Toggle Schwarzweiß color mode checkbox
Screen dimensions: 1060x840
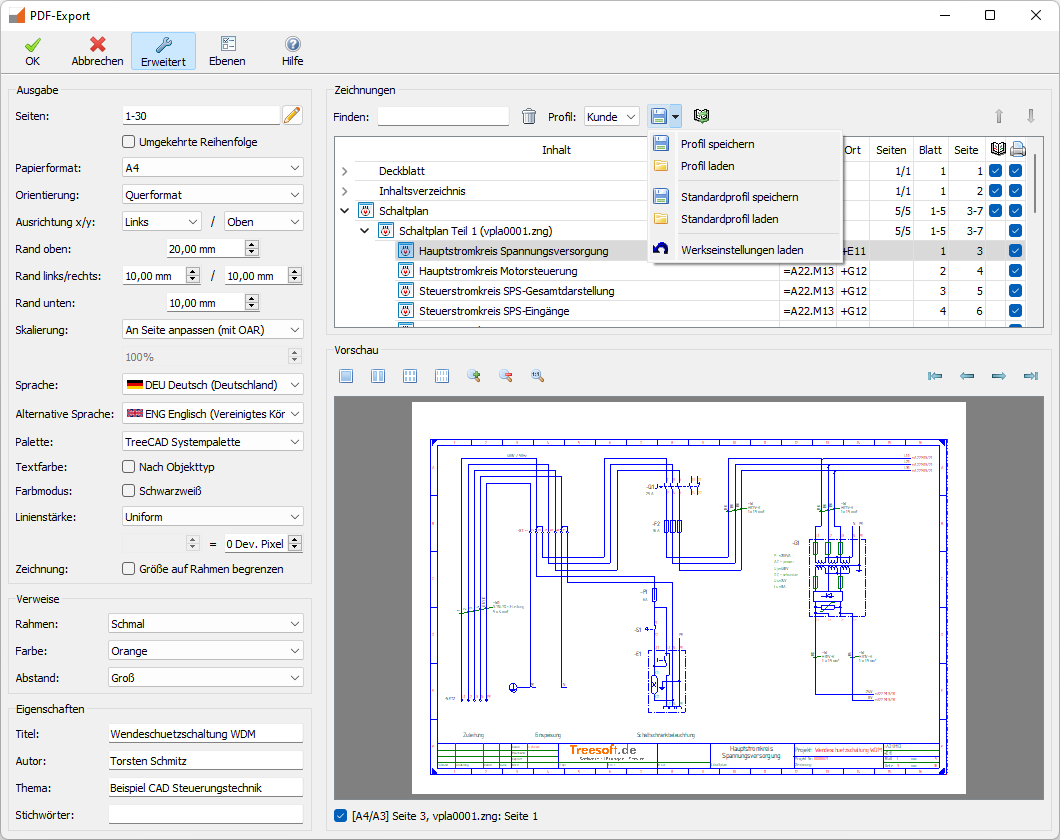click(x=128, y=491)
